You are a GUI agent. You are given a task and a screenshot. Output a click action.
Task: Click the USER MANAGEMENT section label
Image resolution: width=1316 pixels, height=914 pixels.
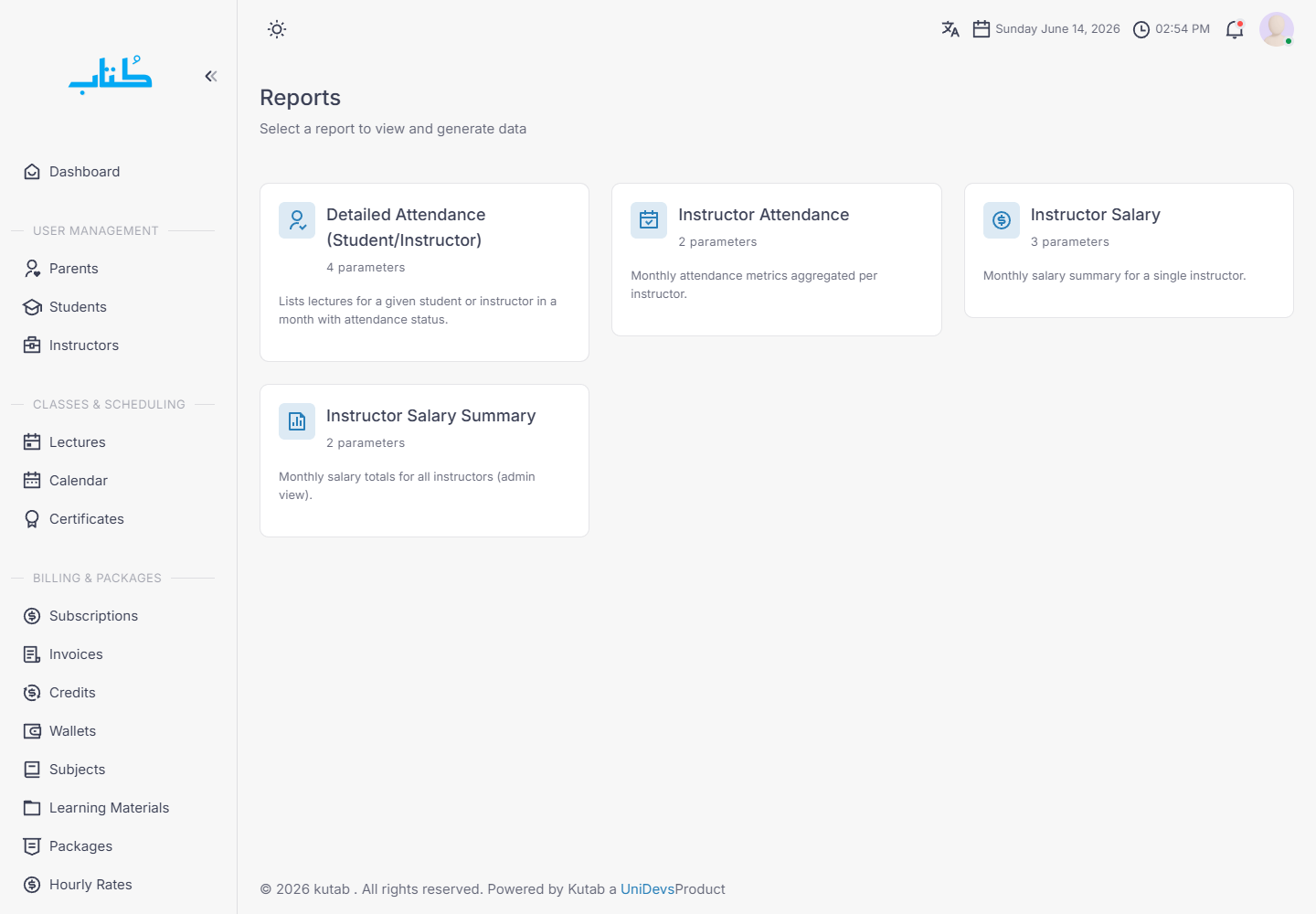click(x=96, y=231)
